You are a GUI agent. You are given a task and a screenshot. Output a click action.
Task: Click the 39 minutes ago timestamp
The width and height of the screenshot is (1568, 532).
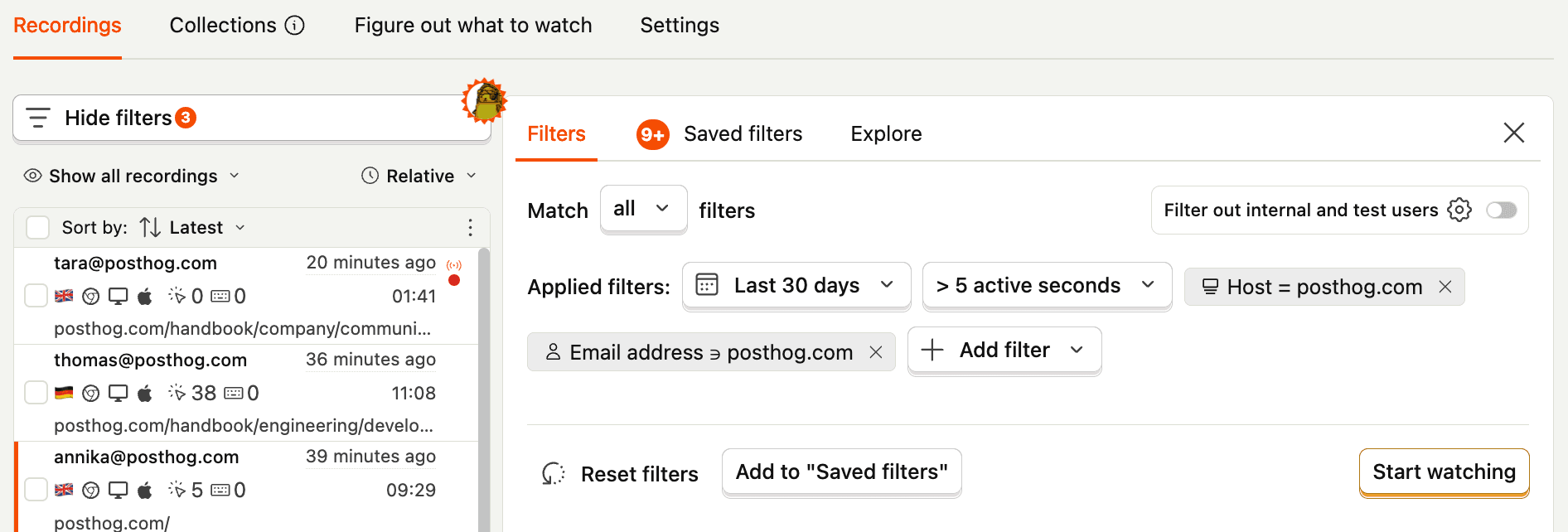coord(370,457)
